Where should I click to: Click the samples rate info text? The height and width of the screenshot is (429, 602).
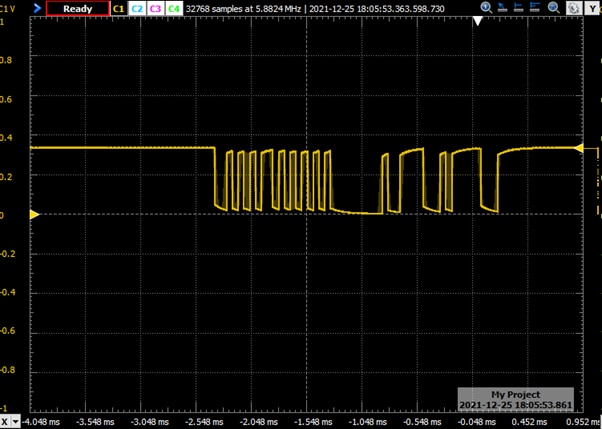245,8
